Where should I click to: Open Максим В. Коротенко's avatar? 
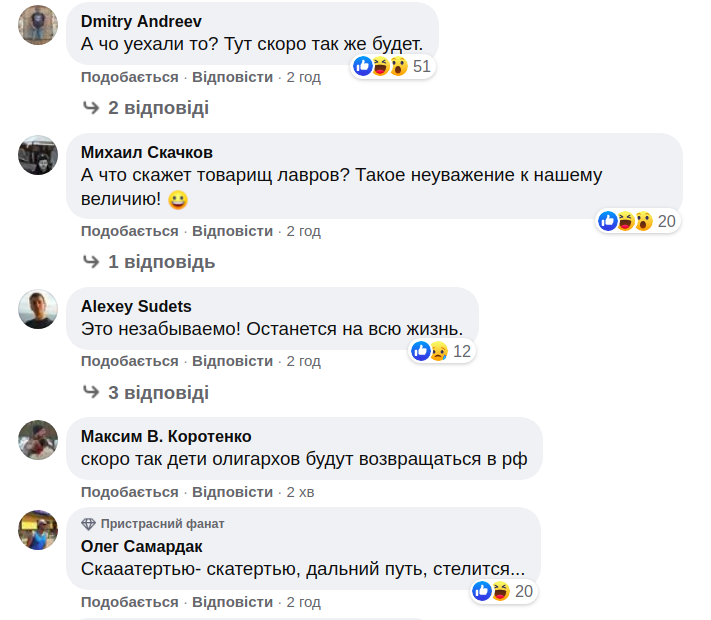38,439
